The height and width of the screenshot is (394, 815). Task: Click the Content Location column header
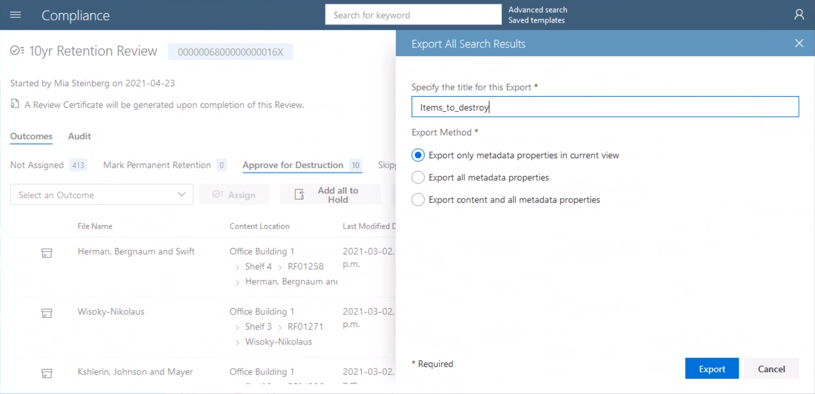(260, 226)
